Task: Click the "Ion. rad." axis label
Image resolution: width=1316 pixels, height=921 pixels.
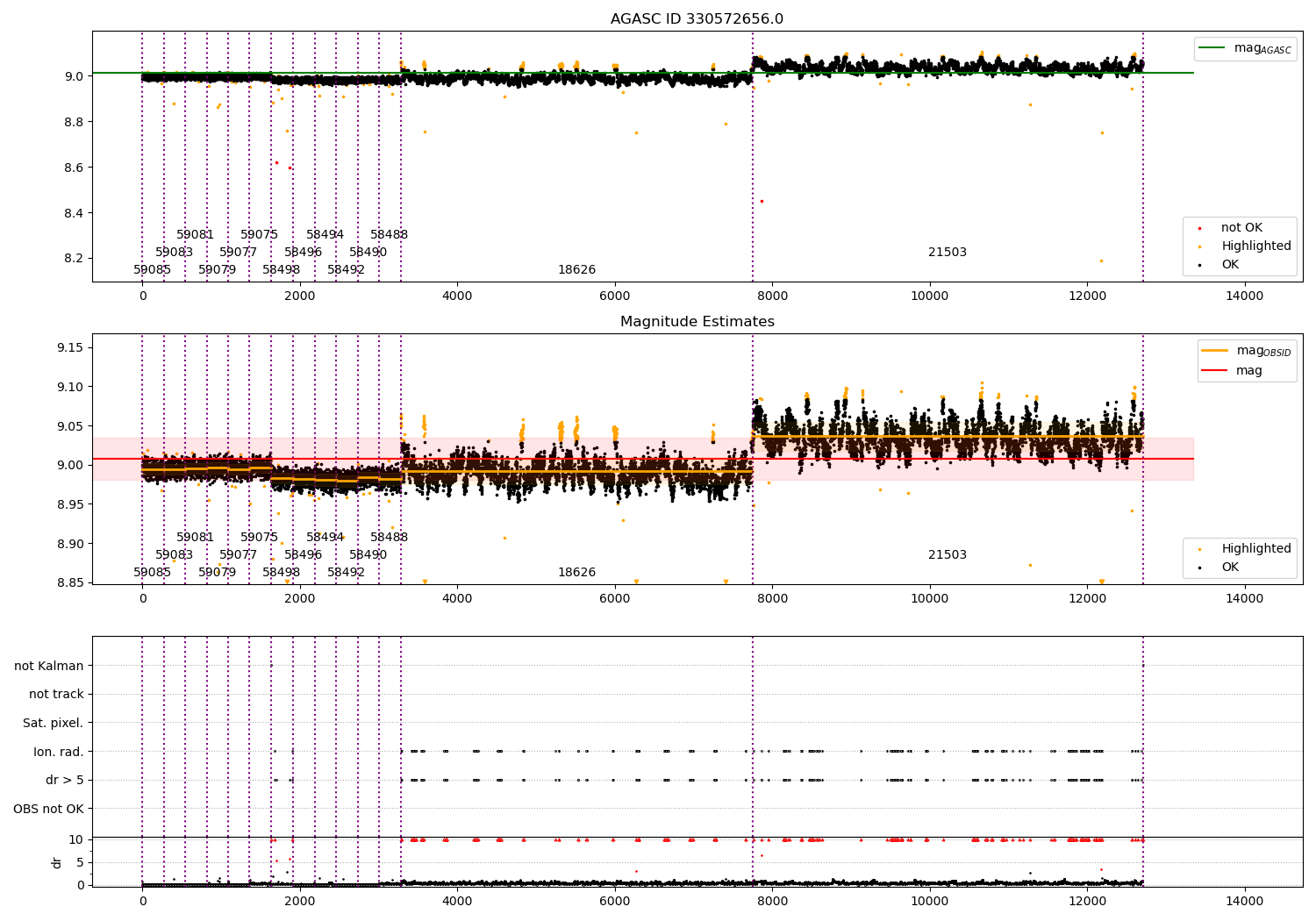Action: point(59,752)
